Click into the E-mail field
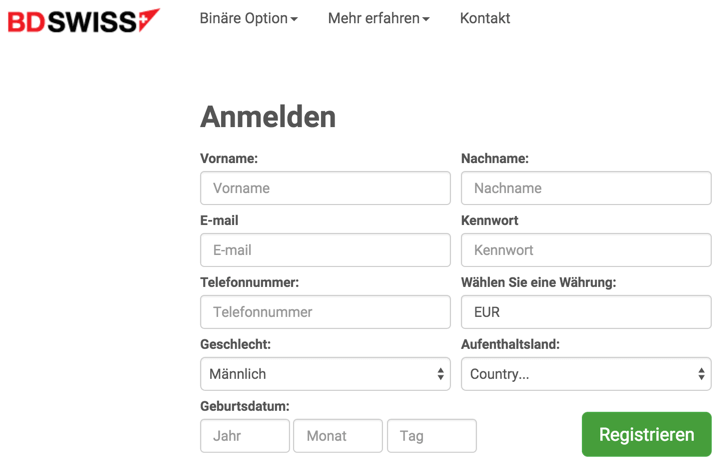The image size is (726, 462). [325, 250]
